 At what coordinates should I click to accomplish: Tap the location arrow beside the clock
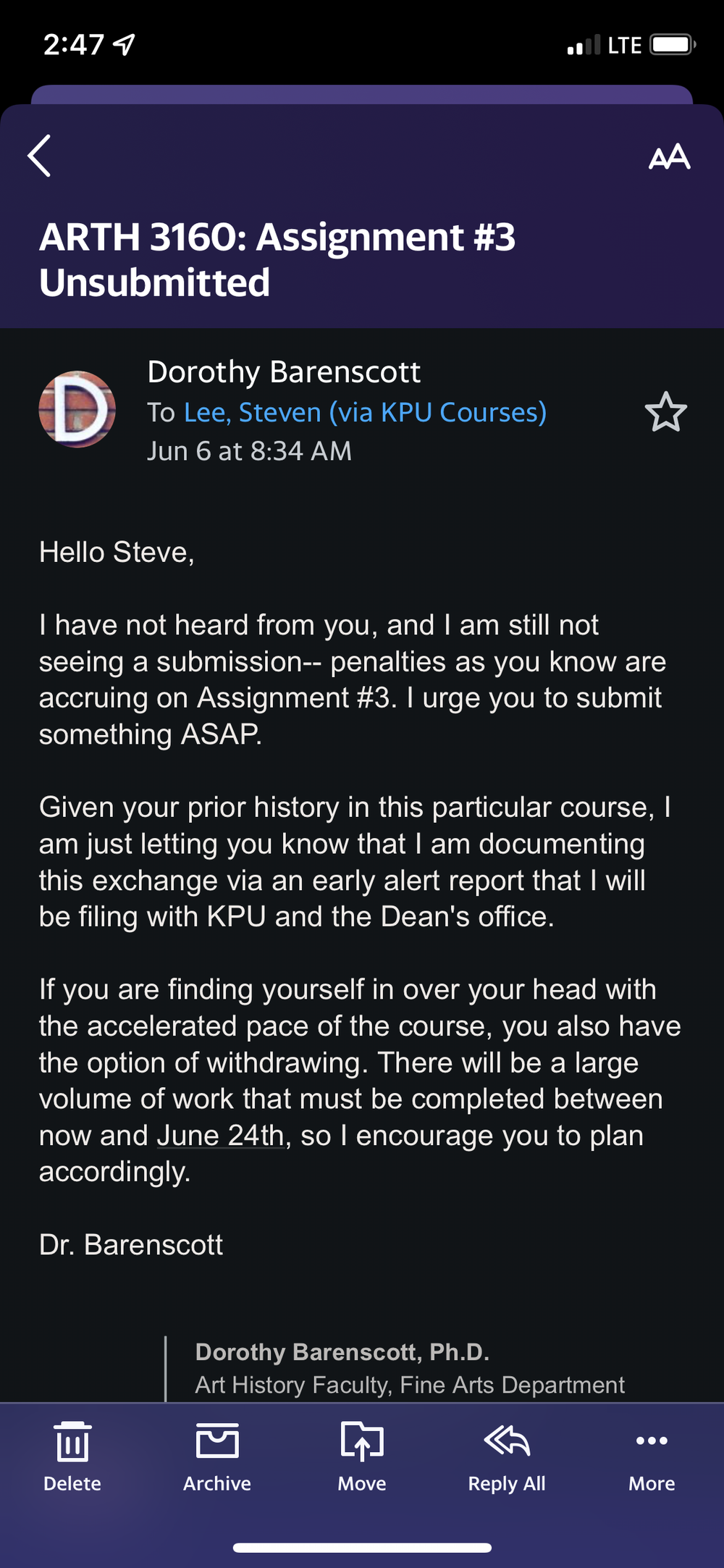[125, 45]
